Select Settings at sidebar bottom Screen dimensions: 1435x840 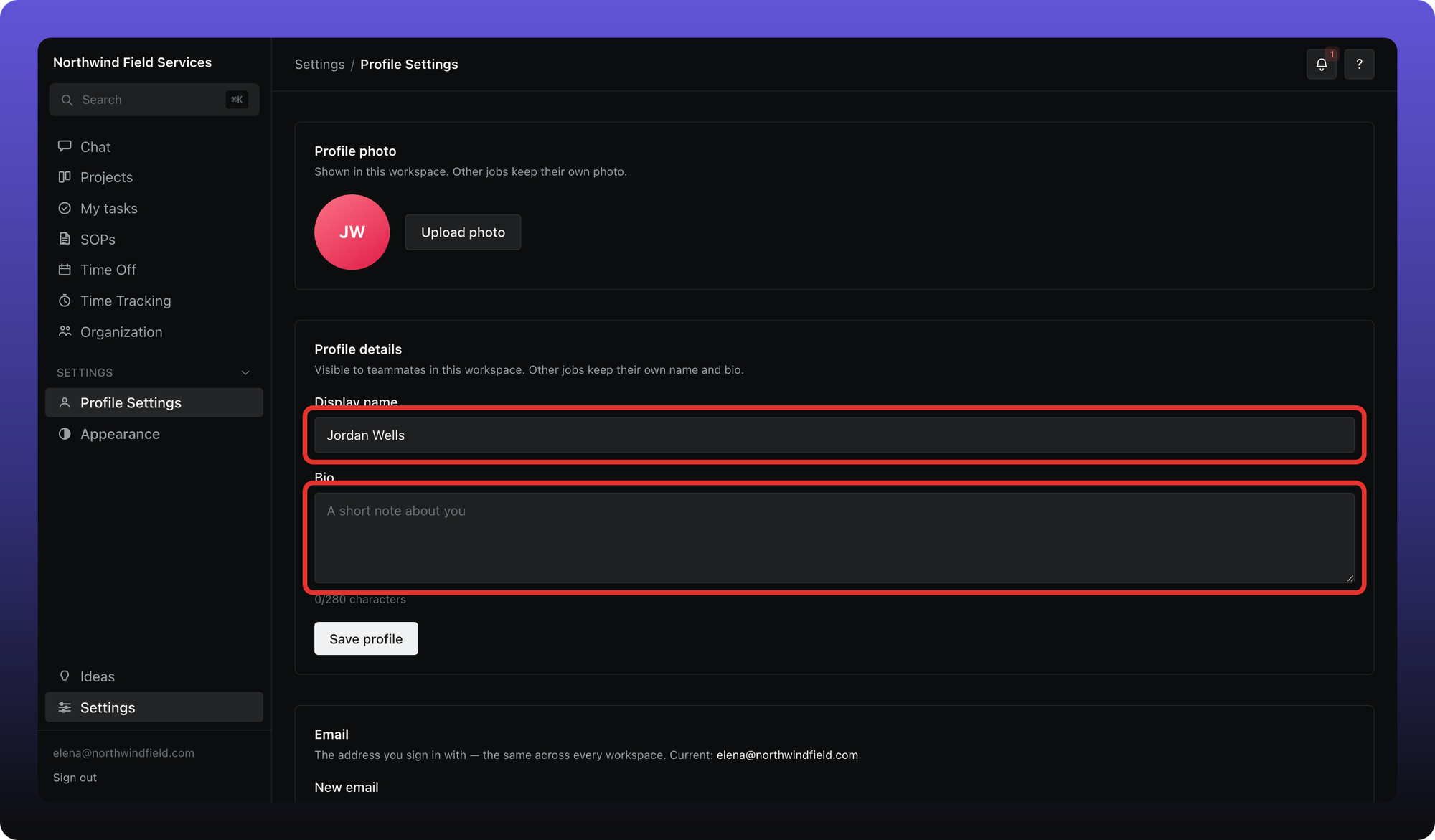[x=154, y=707]
